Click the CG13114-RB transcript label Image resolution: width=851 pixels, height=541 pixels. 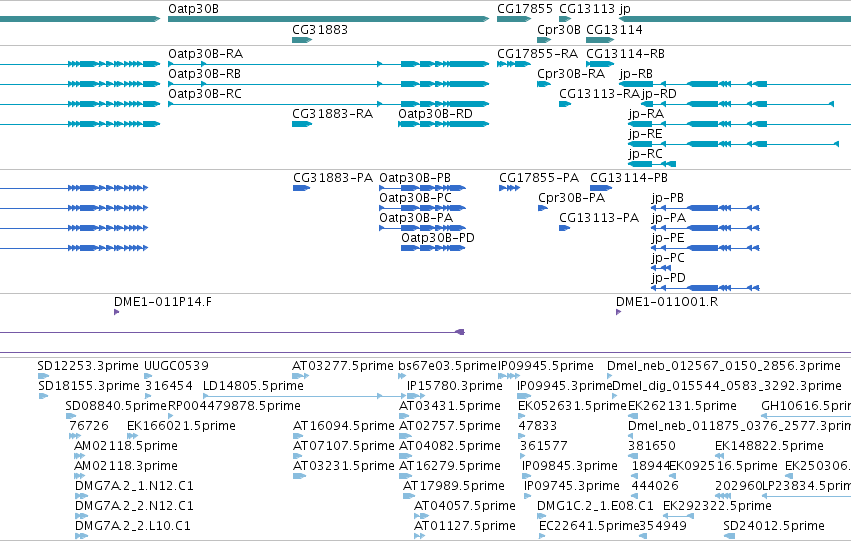point(625,54)
